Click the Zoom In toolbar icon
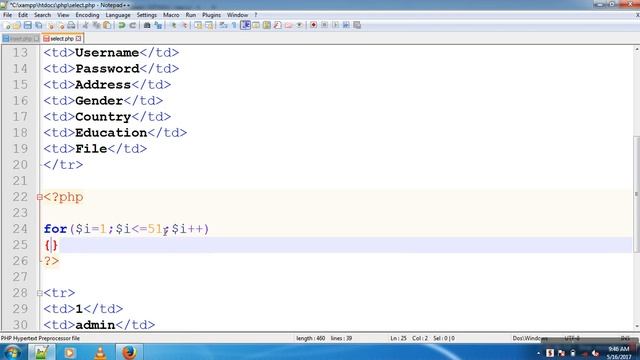Image resolution: width=640 pixels, height=360 pixels. (173, 25)
